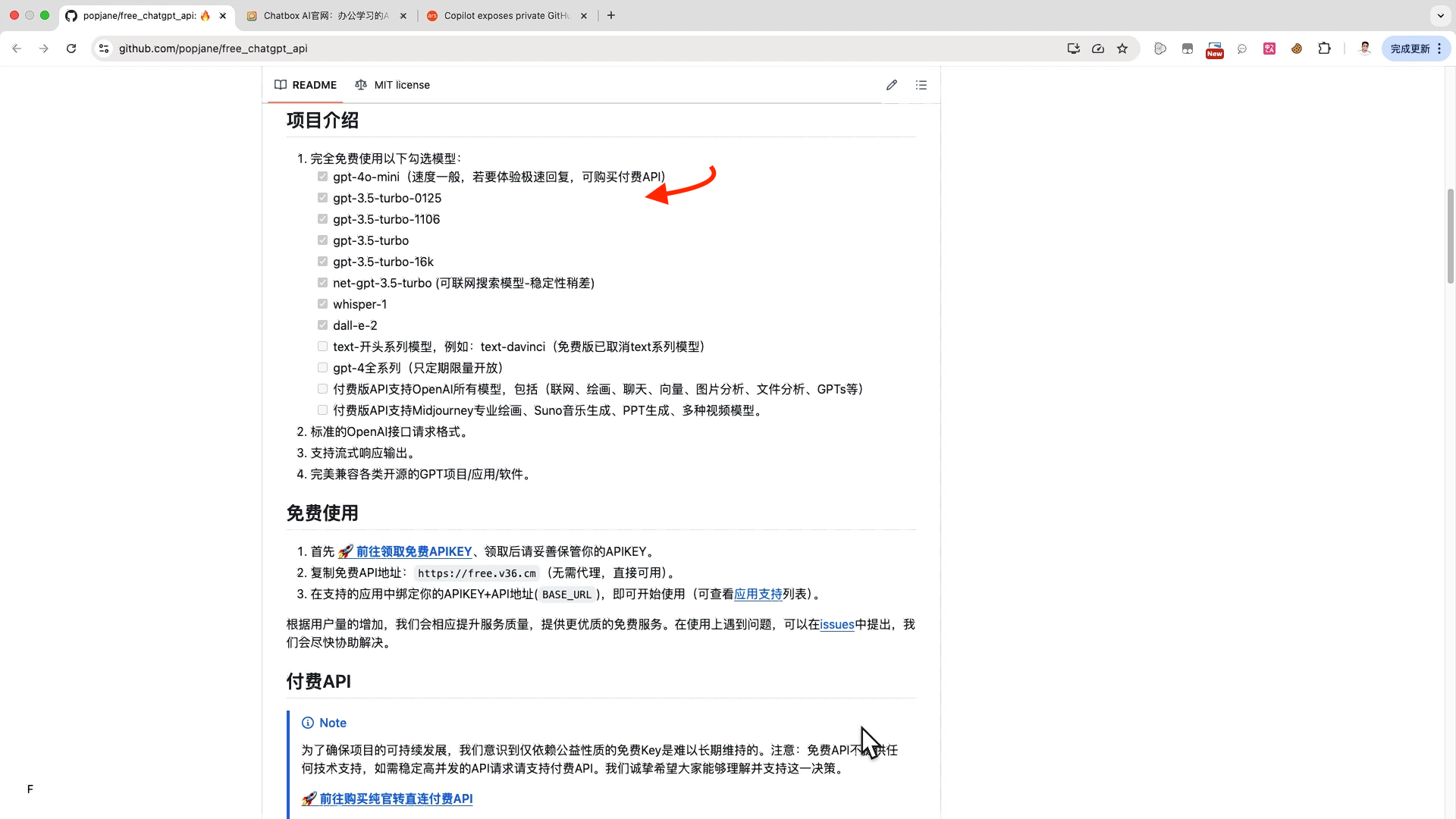Viewport: 1456px width, 819px height.
Task: Open the browser three-dot menu
Action: [1439, 49]
